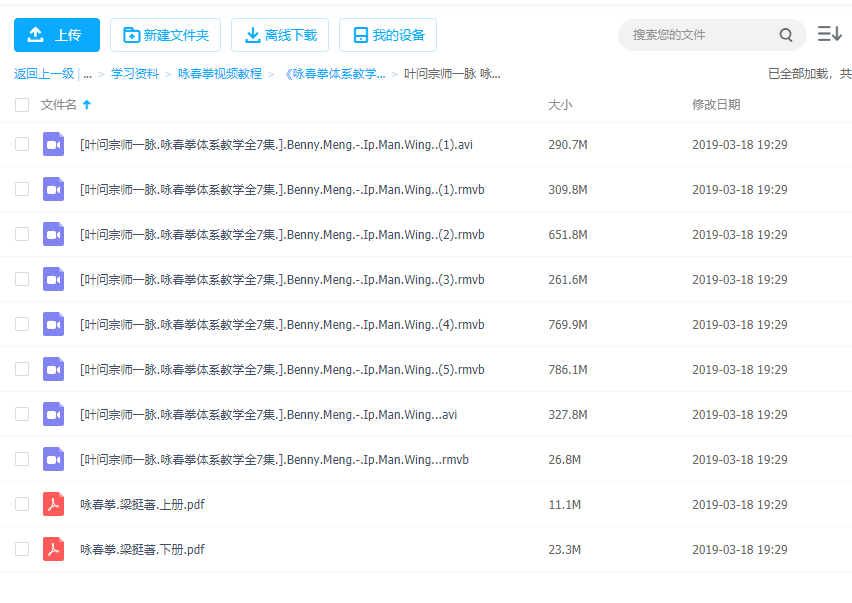Click the 11.1M size value

tap(565, 505)
